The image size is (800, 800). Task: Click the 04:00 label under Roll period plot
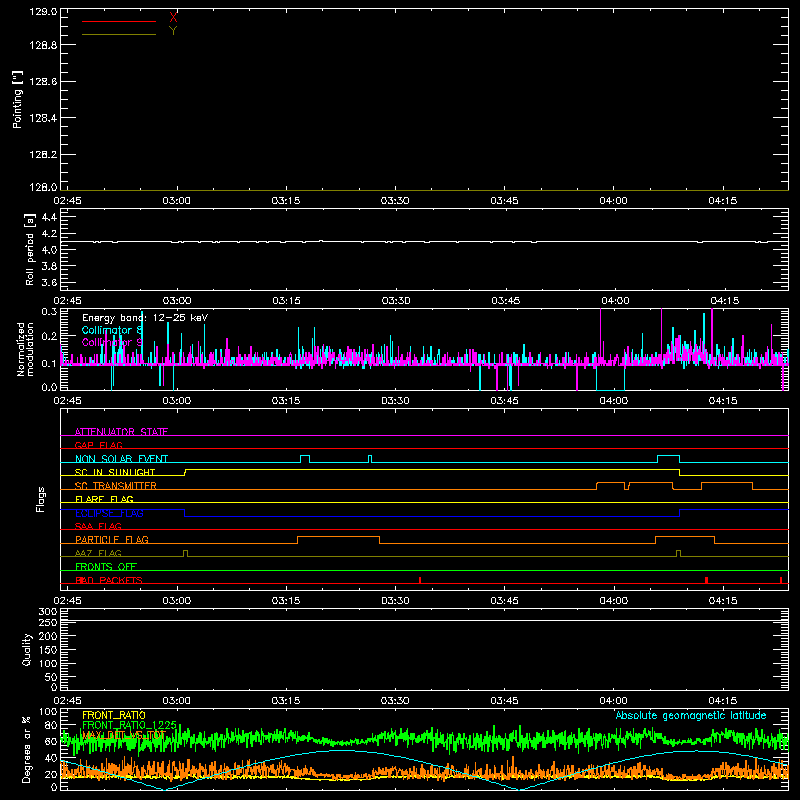click(x=615, y=301)
